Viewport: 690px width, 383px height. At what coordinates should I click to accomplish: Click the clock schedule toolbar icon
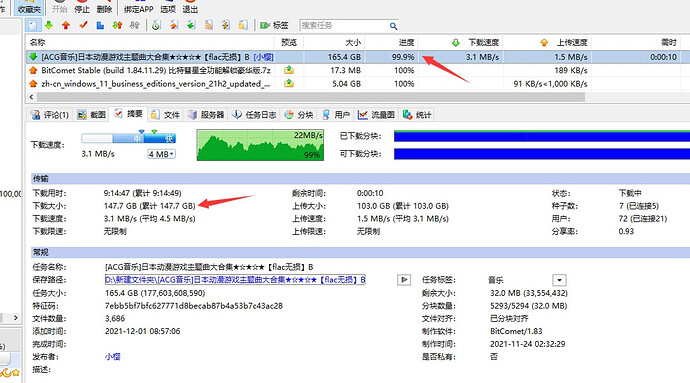click(156, 26)
